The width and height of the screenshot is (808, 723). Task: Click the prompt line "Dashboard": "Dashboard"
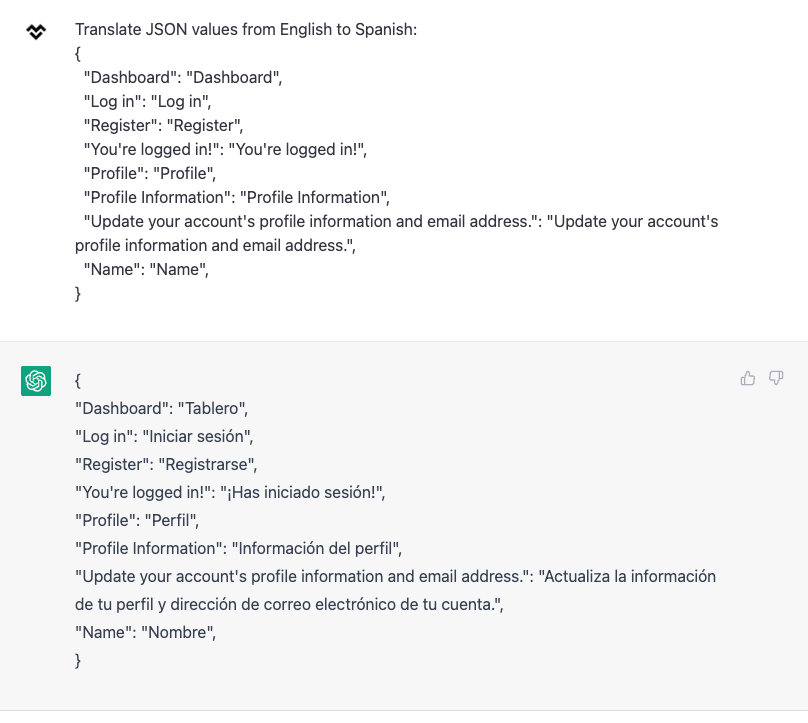[183, 77]
